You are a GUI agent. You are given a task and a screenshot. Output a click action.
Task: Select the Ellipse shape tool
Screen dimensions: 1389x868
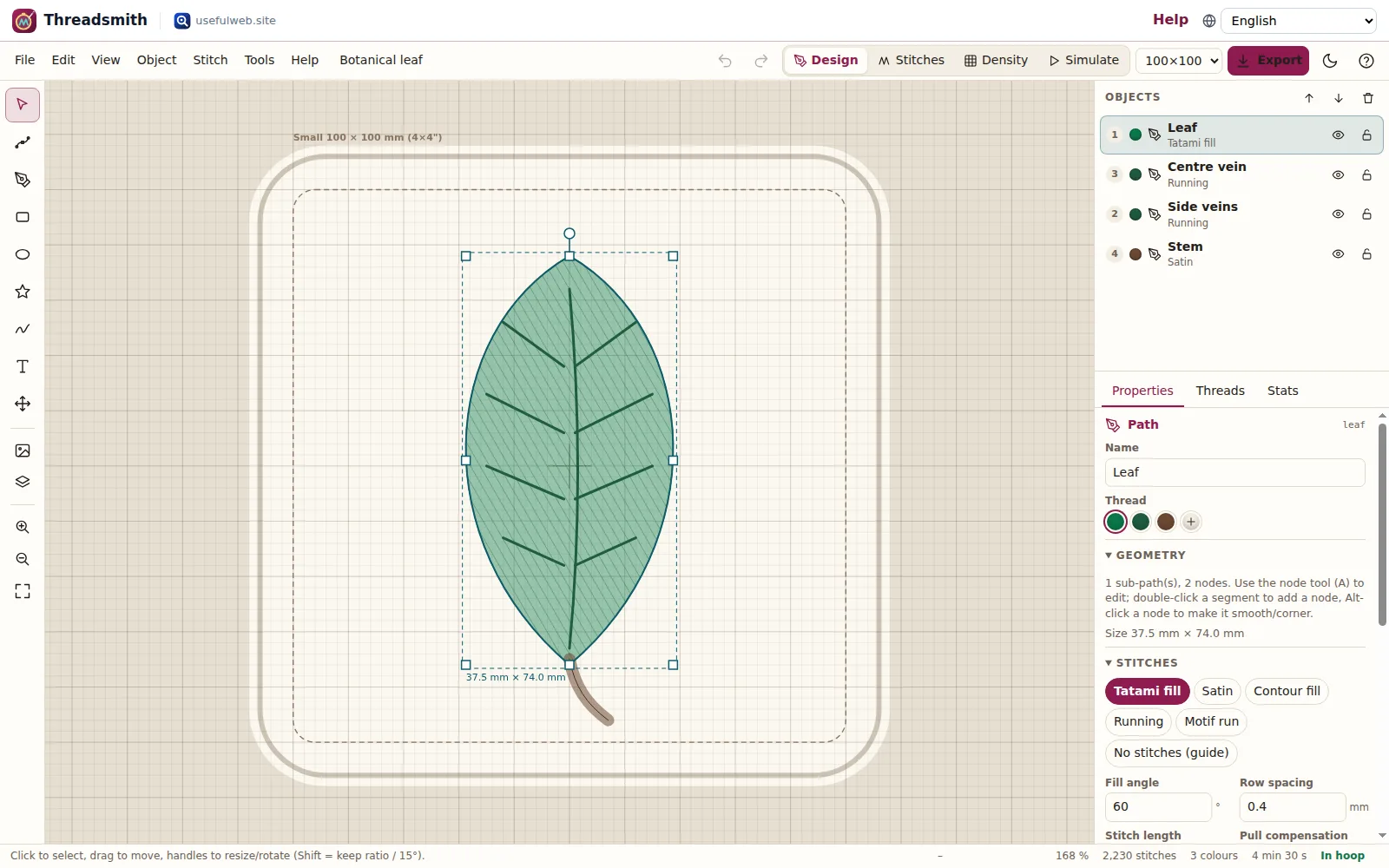click(23, 254)
